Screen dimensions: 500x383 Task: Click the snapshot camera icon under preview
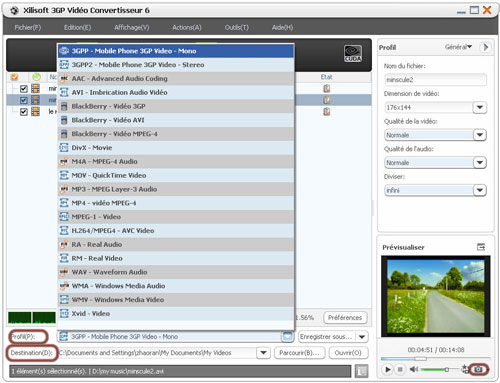coord(478,369)
